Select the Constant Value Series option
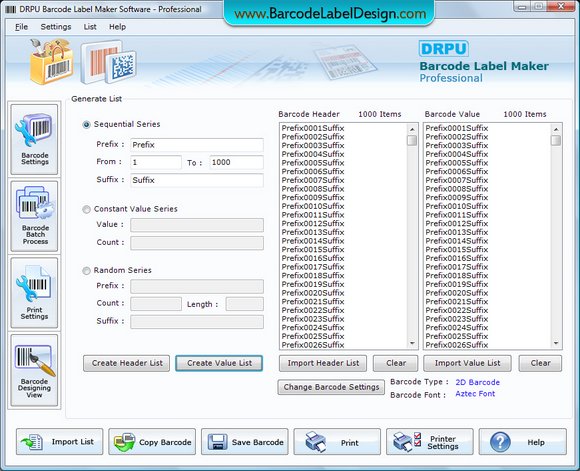 [86, 209]
